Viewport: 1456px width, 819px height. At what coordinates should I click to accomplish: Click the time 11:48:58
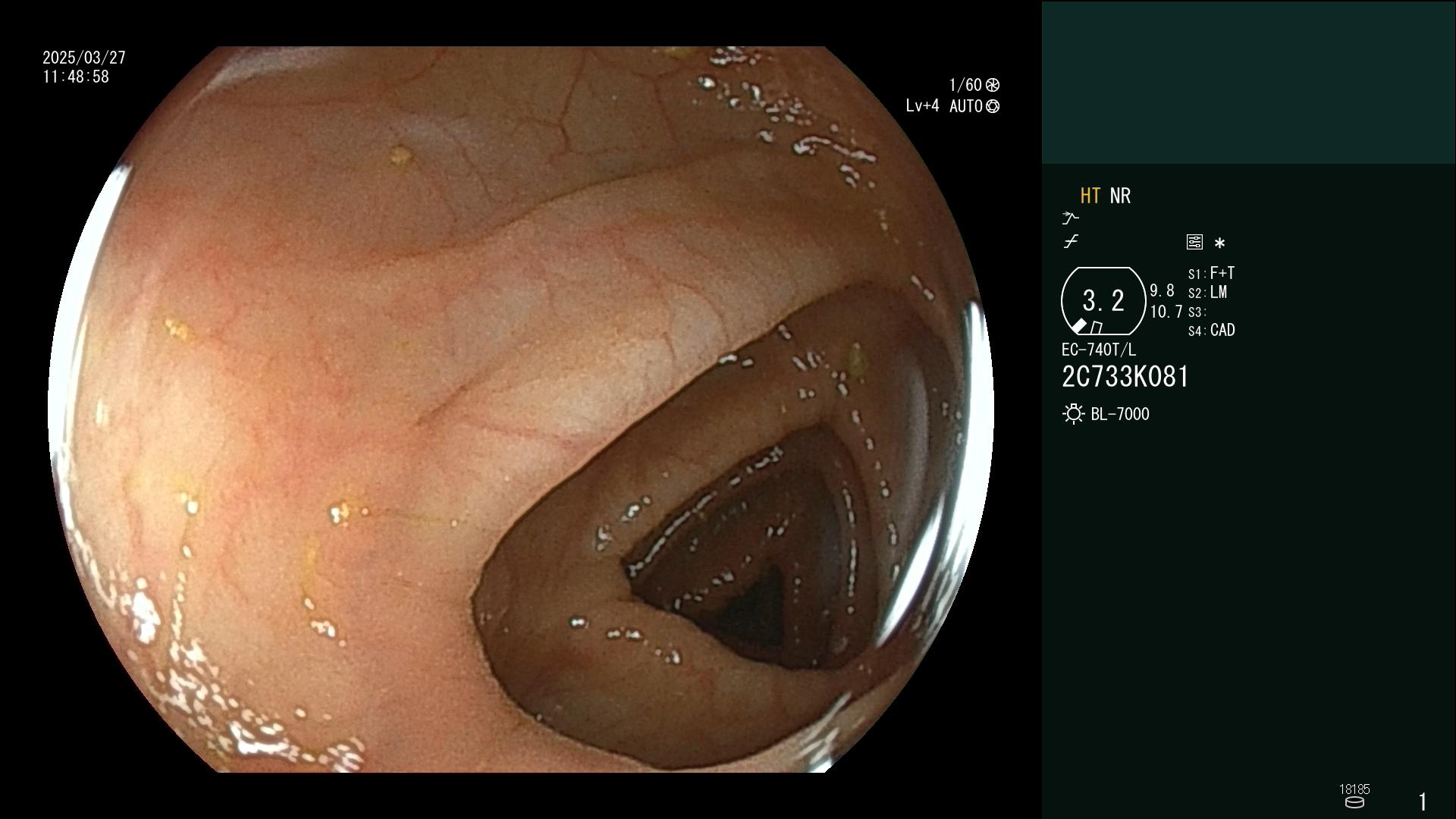click(x=76, y=77)
